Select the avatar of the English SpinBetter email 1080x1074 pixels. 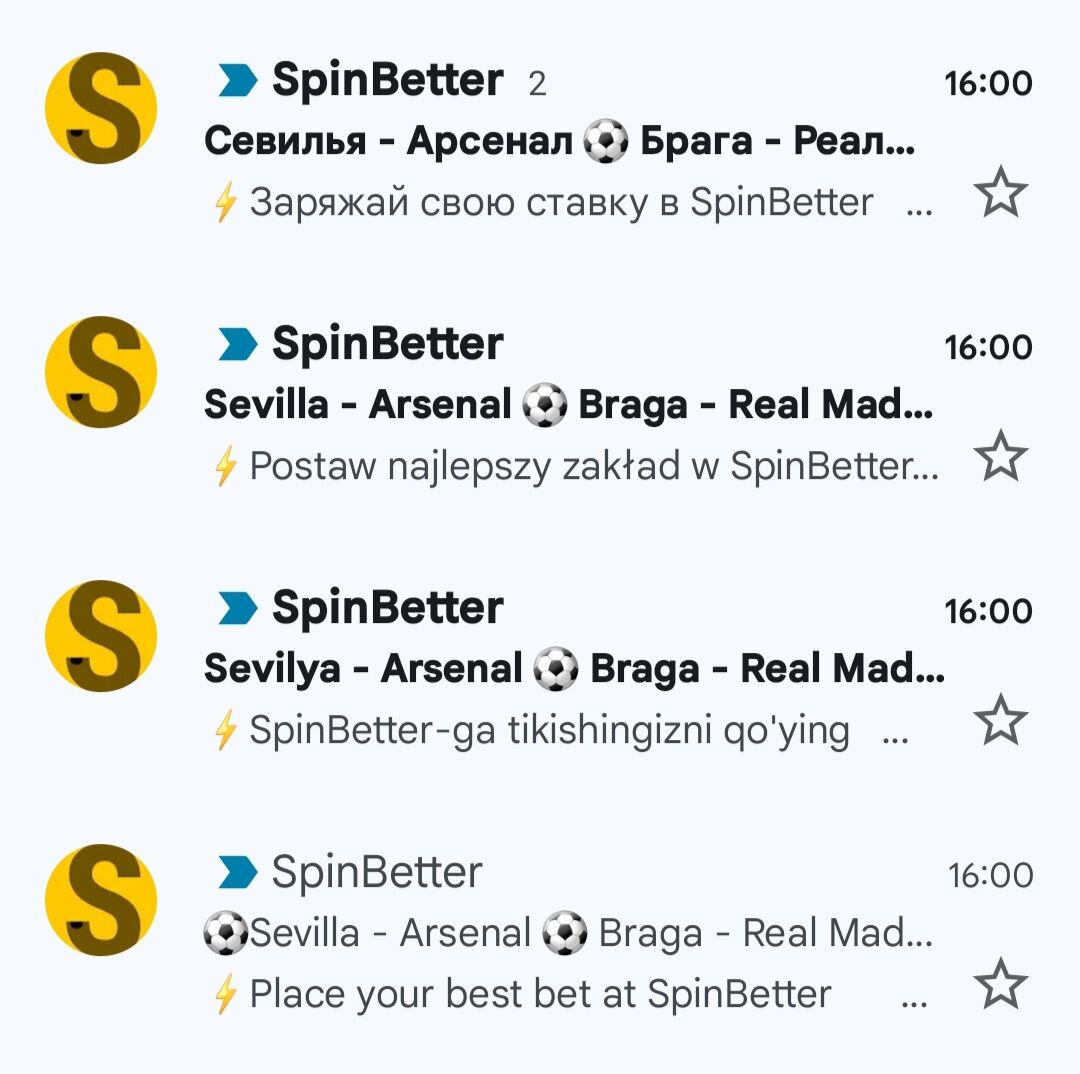(101, 900)
